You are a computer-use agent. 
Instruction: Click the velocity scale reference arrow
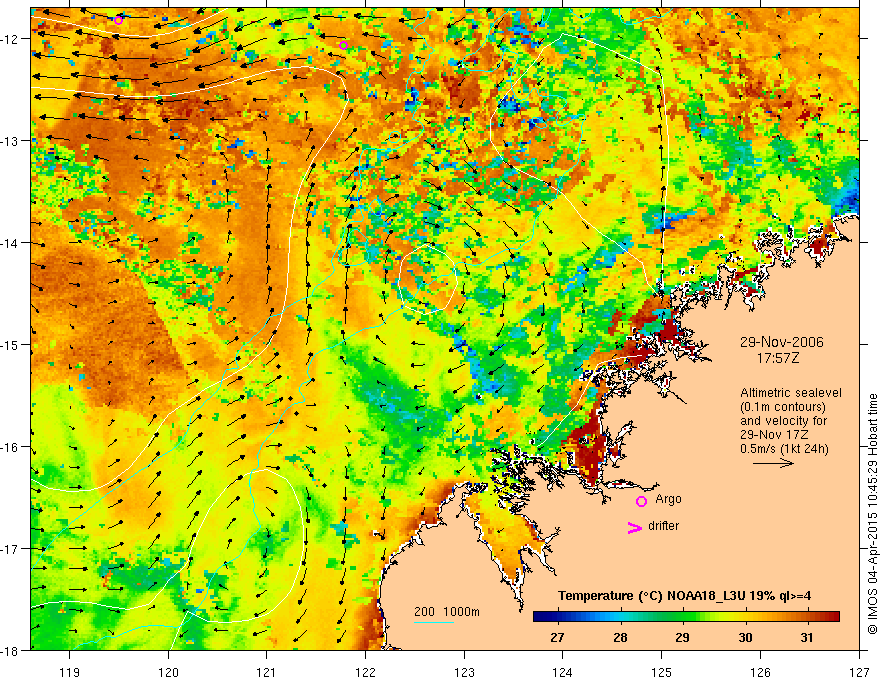coord(773,463)
